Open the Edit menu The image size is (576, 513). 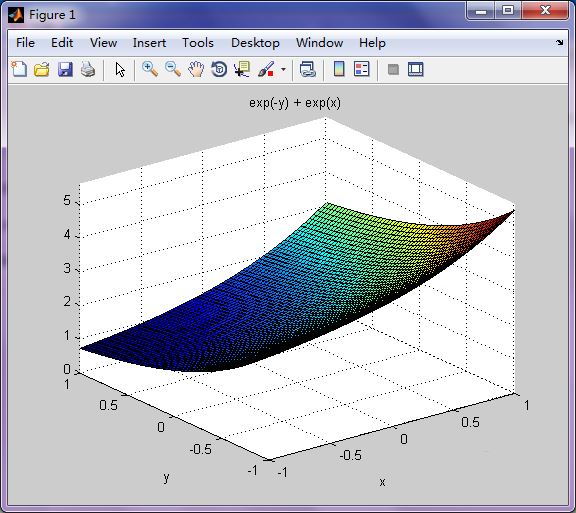62,43
